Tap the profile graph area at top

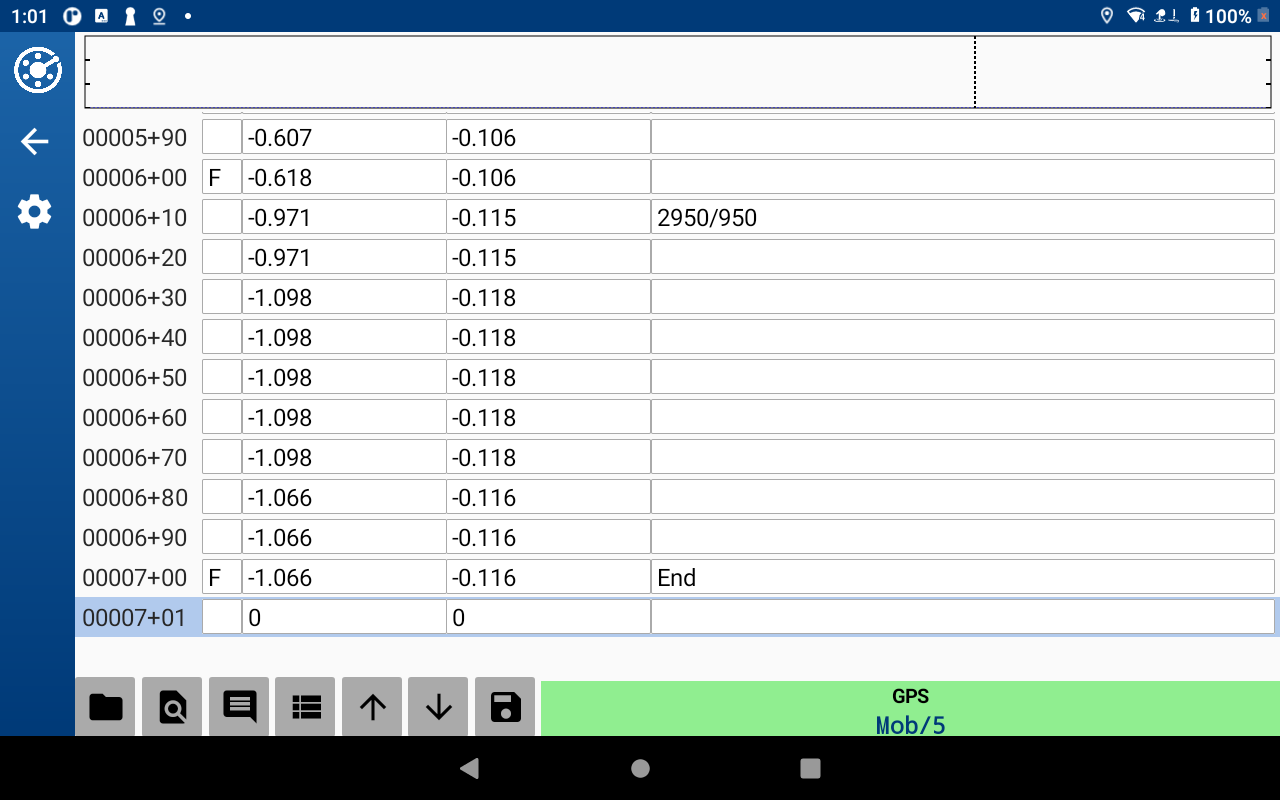(x=679, y=72)
